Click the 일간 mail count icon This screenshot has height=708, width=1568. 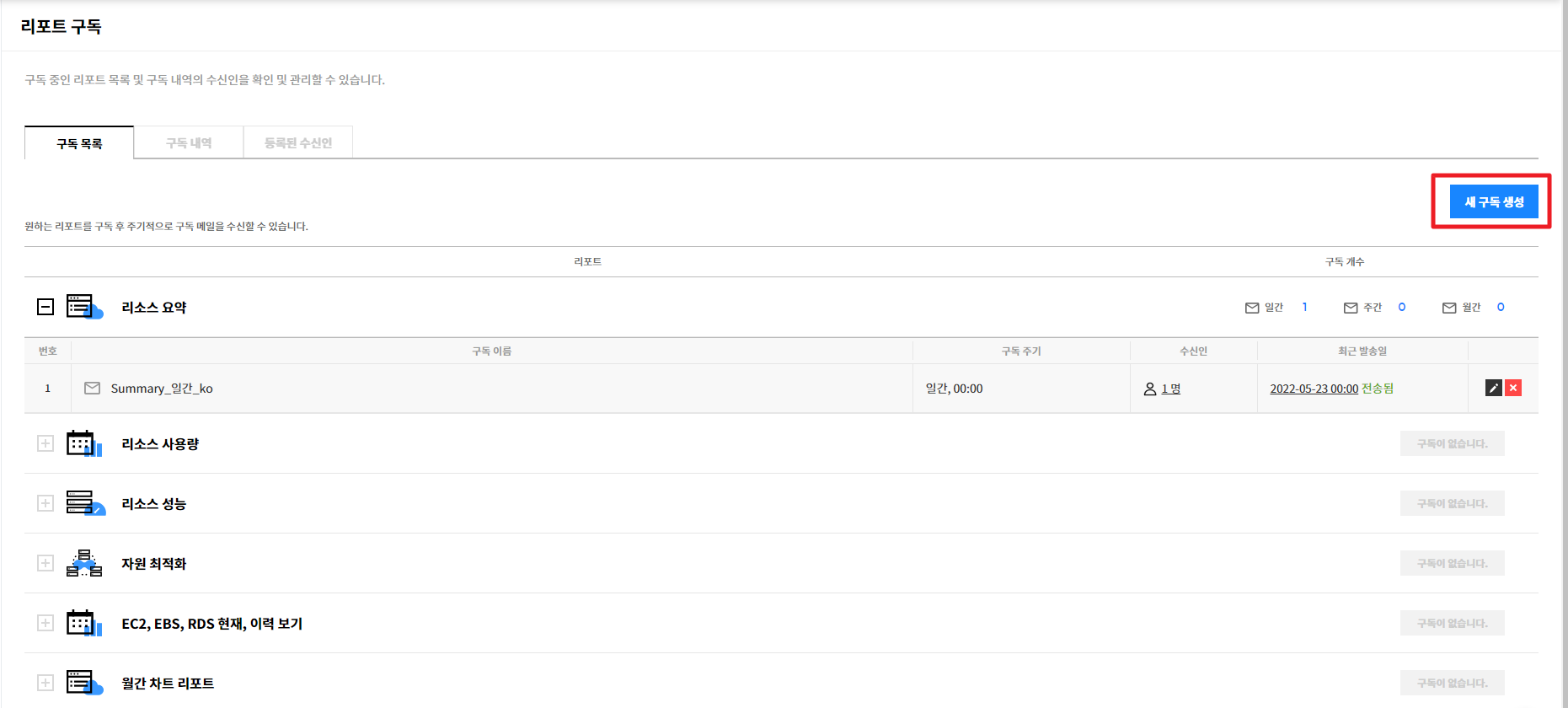coord(1252,308)
